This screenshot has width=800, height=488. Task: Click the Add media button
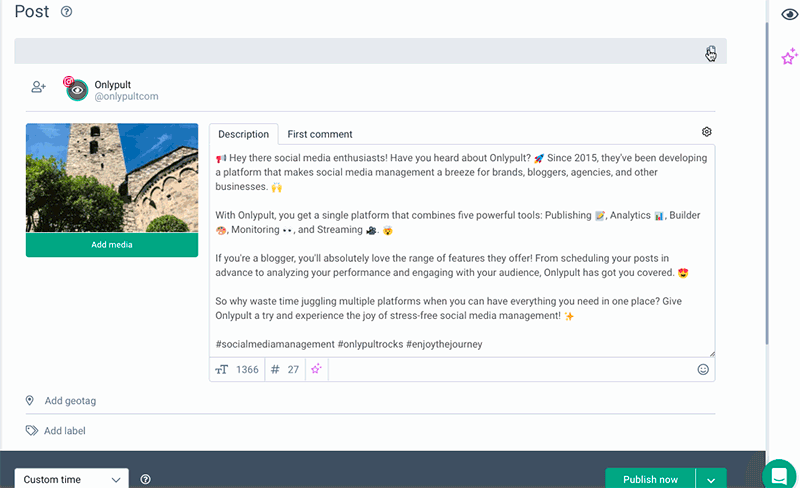tap(112, 245)
